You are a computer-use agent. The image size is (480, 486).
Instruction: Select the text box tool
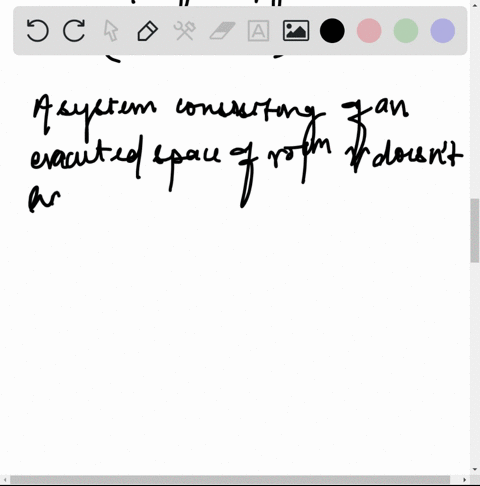258,31
